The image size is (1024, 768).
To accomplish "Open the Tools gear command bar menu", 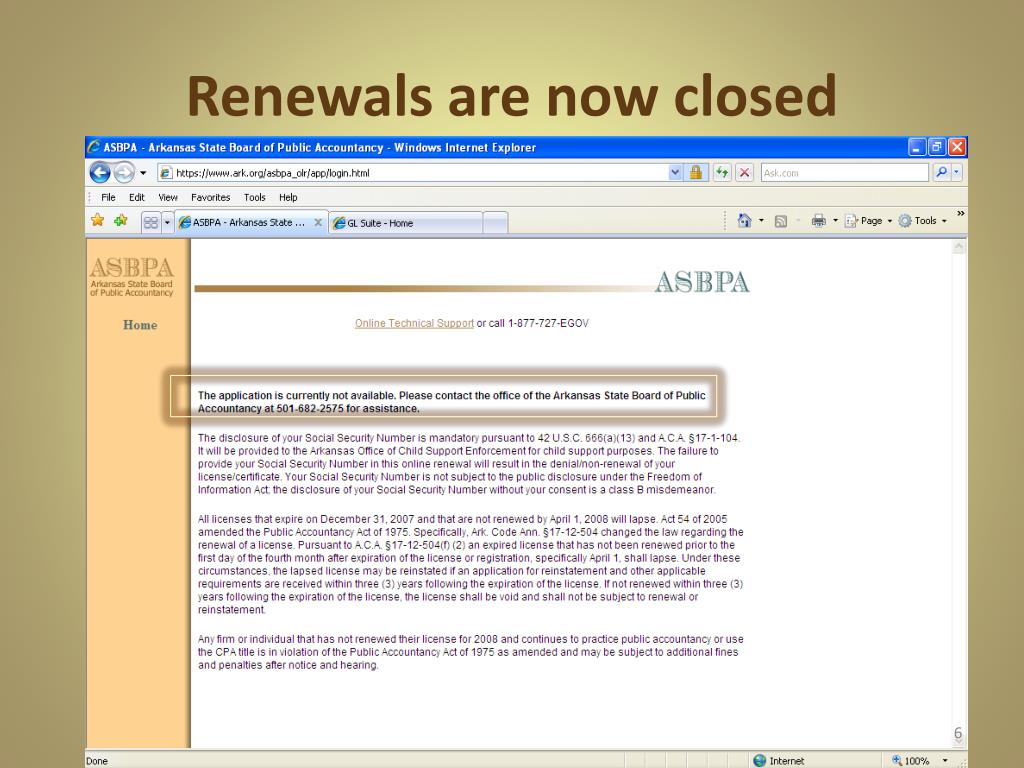I will (x=923, y=221).
